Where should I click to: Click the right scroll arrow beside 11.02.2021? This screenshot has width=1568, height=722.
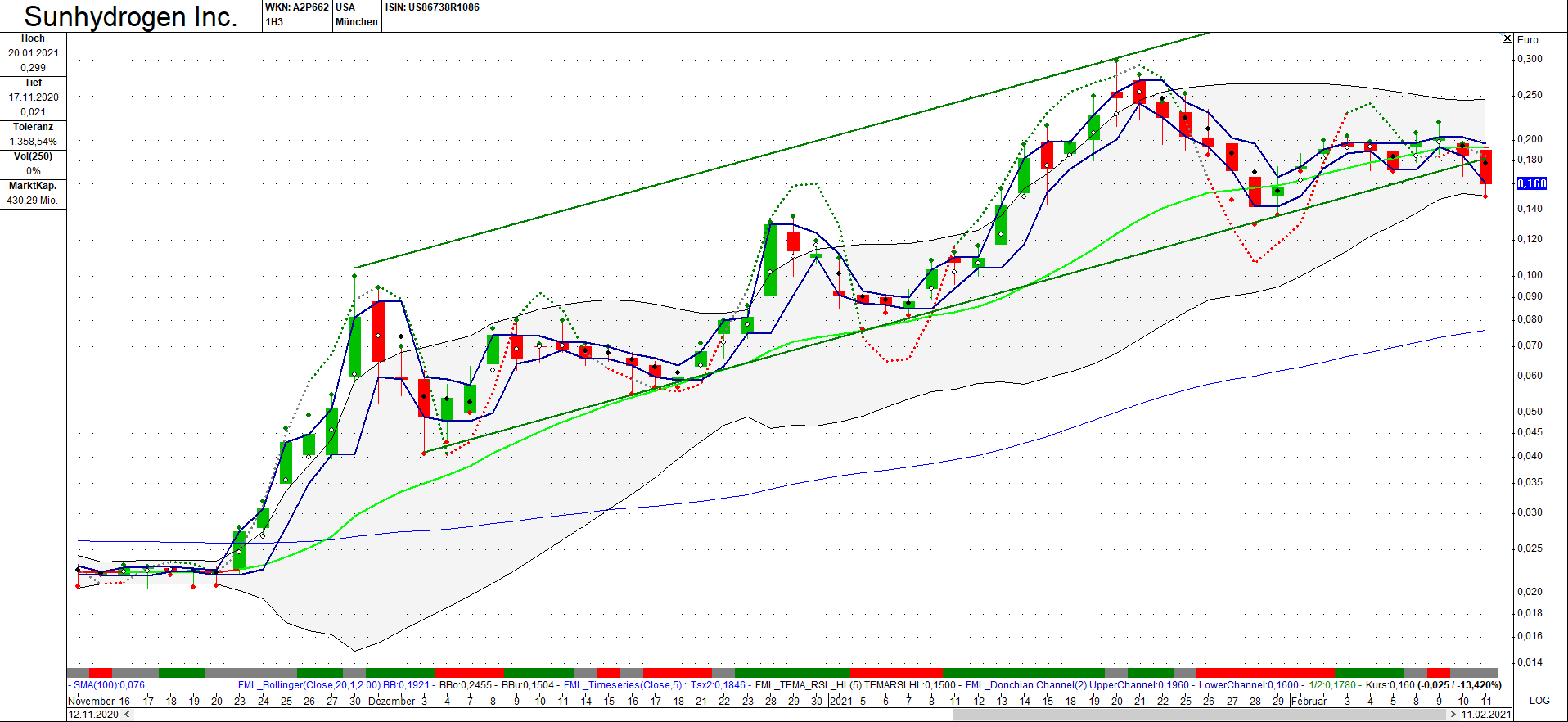1453,715
